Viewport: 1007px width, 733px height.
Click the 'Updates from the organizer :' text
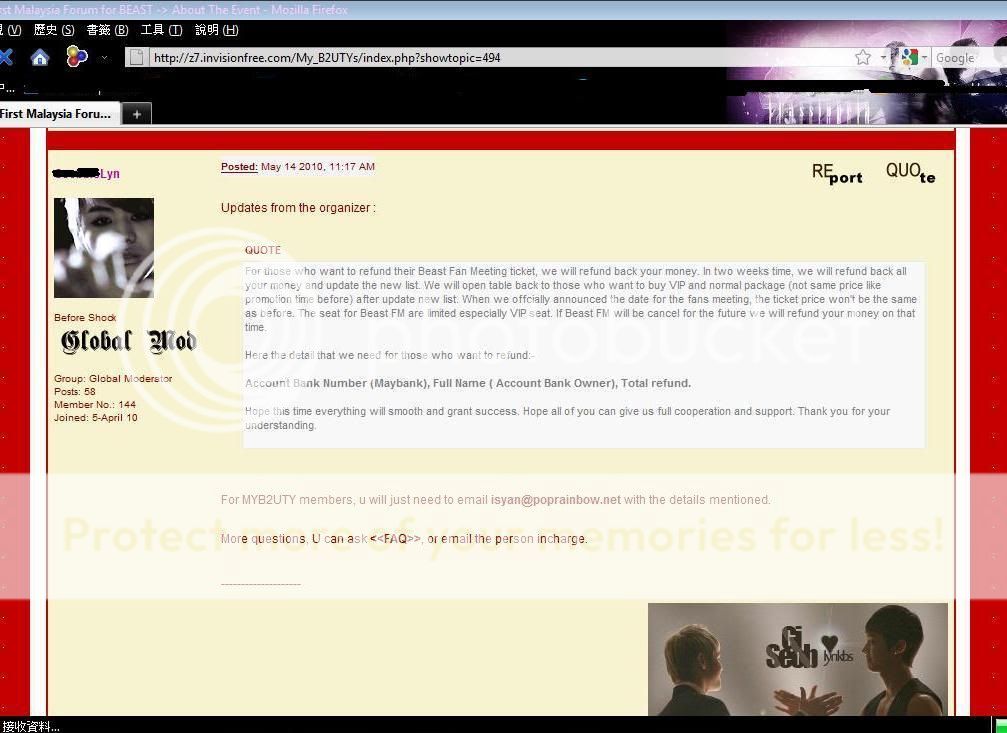(298, 208)
